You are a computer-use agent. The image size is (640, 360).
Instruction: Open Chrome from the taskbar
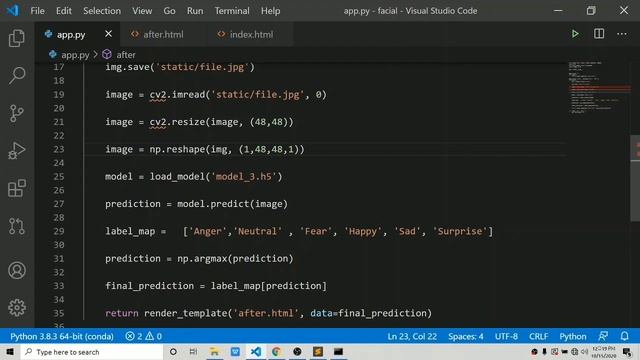(276, 351)
